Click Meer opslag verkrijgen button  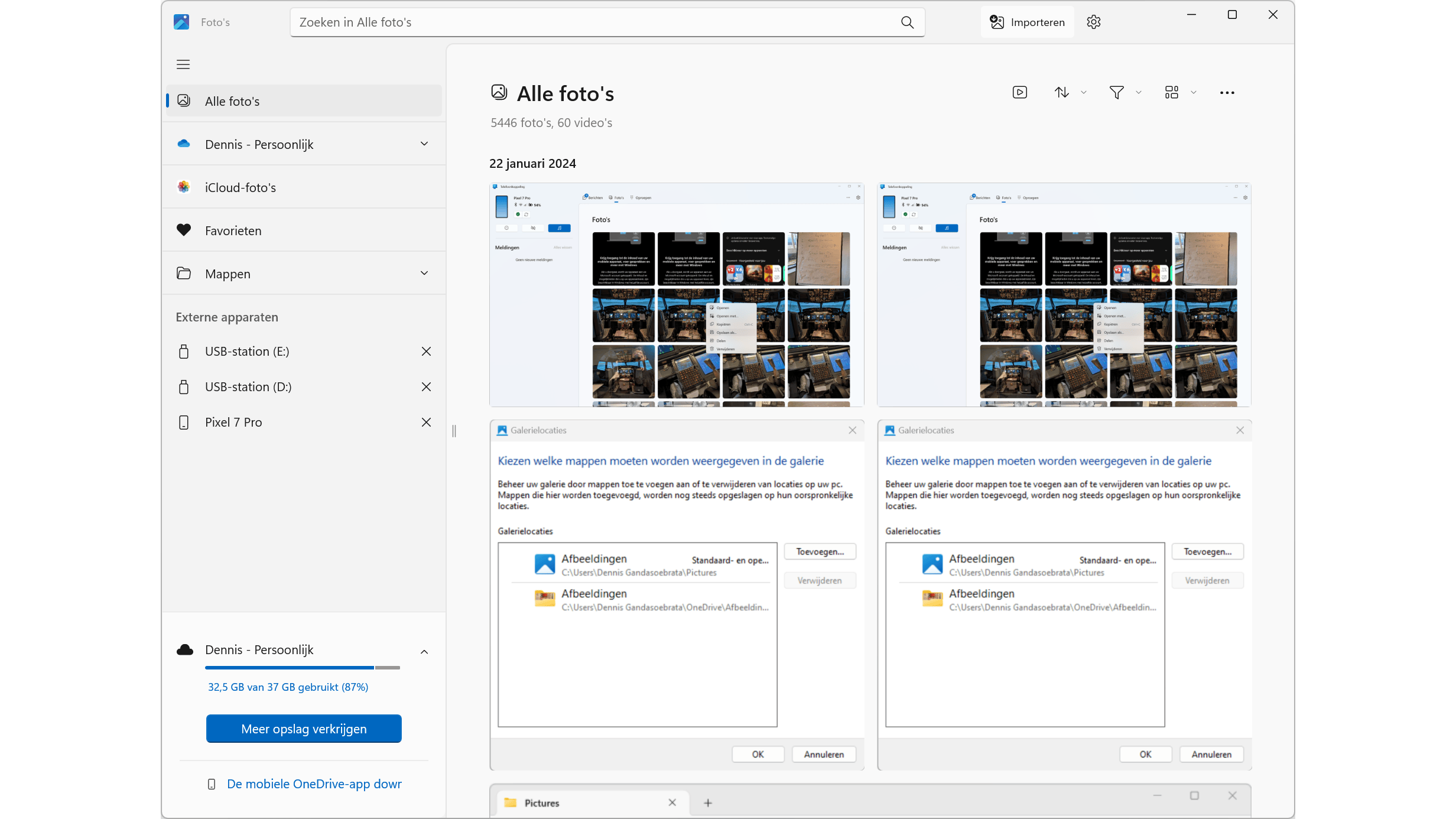coord(304,729)
